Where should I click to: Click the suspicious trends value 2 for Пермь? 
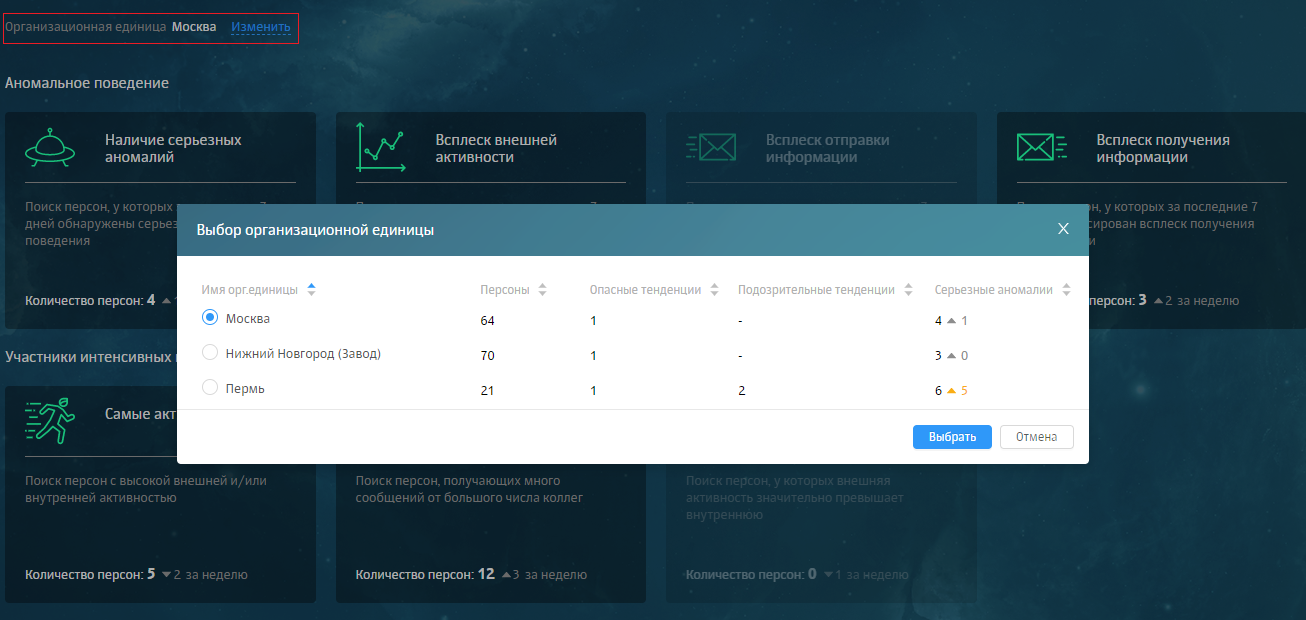click(742, 391)
